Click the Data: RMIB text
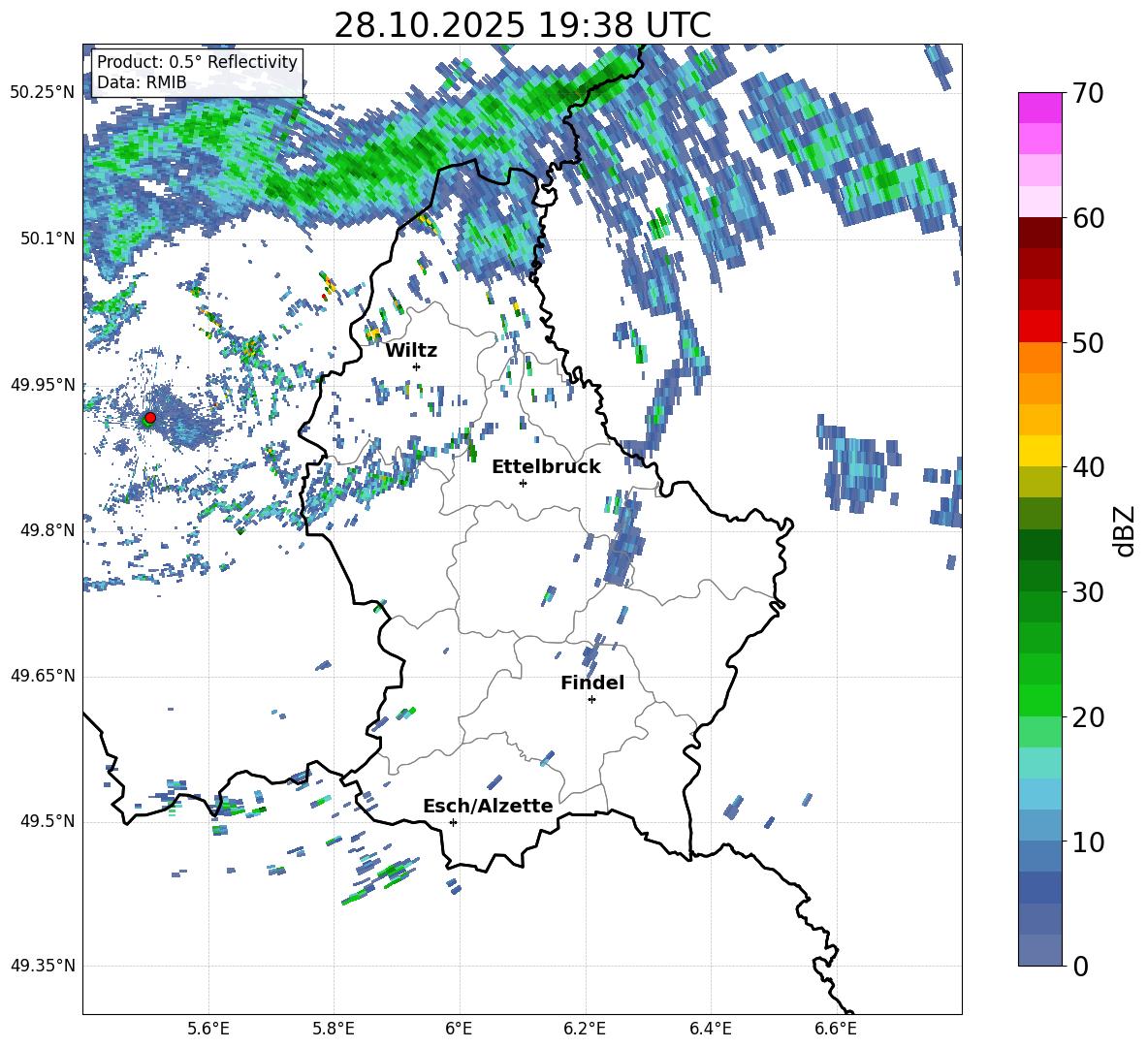Screen dimensions: 1148x1048 coord(142,82)
